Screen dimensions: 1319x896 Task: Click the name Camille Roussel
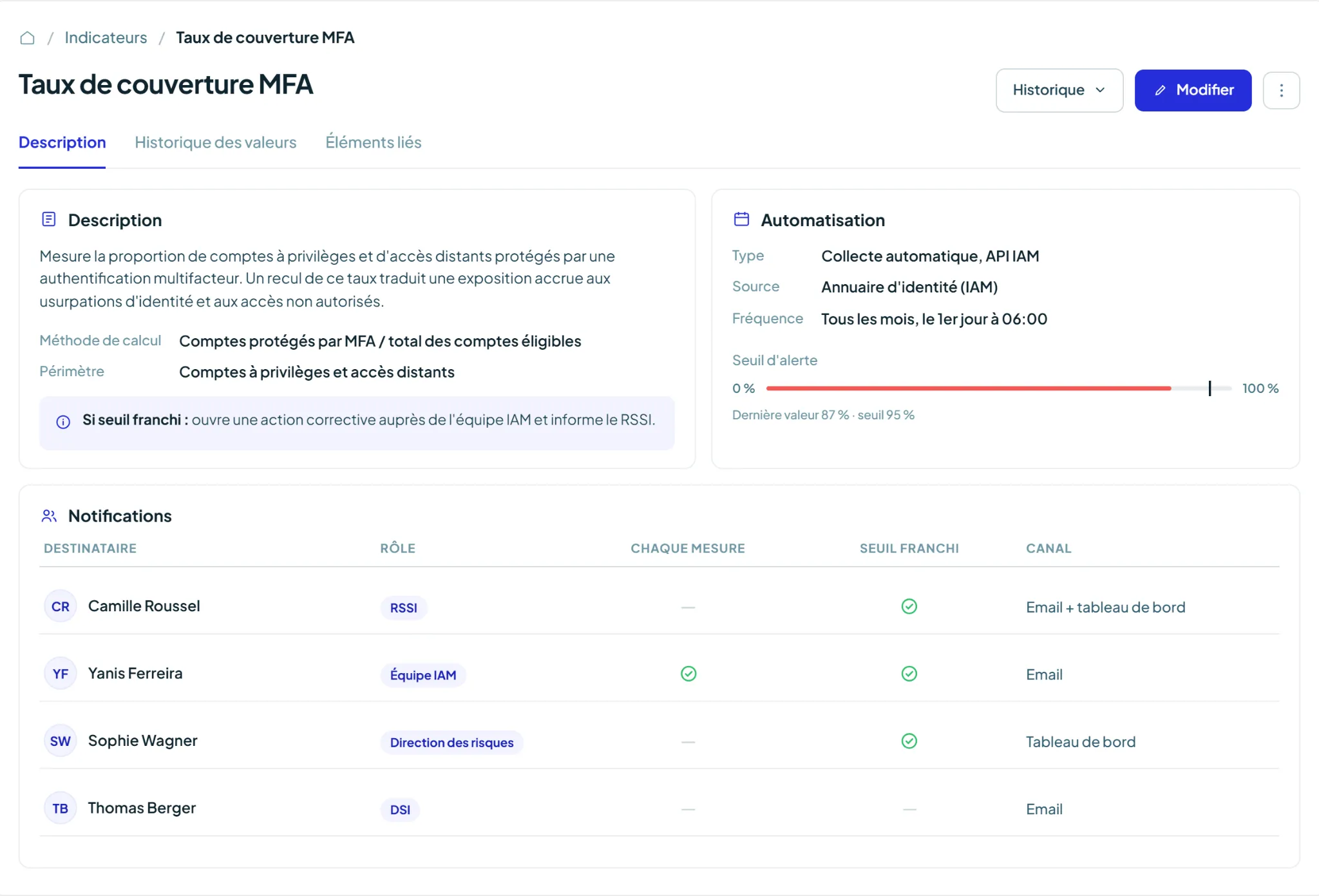(x=144, y=606)
